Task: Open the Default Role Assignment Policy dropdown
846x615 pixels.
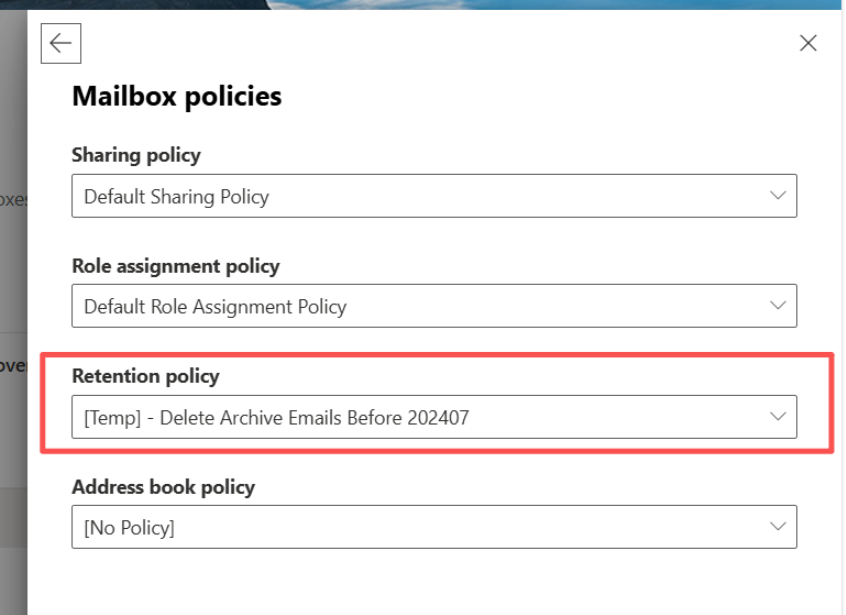Action: [434, 306]
